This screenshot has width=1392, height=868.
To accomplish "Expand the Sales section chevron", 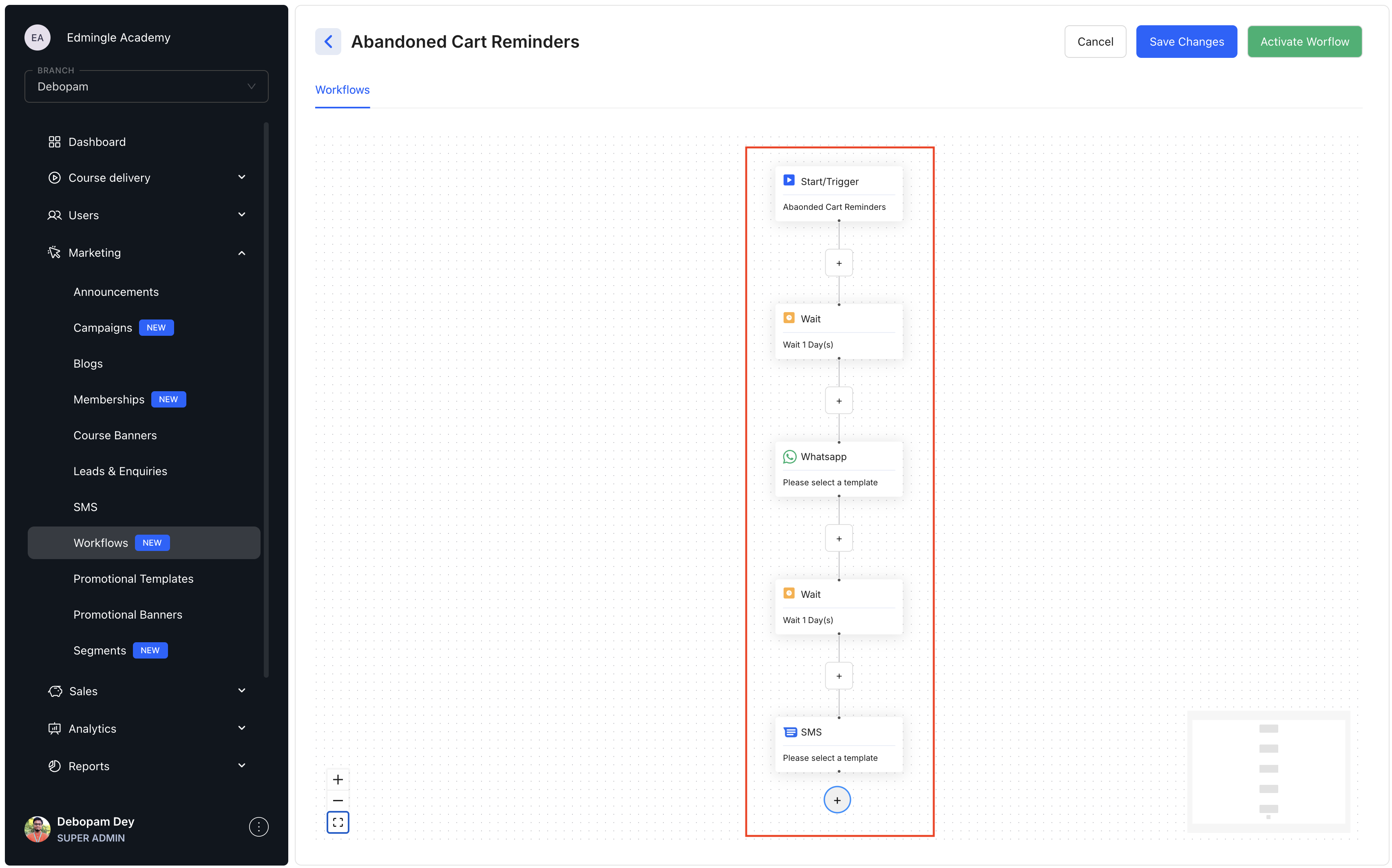I will tap(242, 690).
